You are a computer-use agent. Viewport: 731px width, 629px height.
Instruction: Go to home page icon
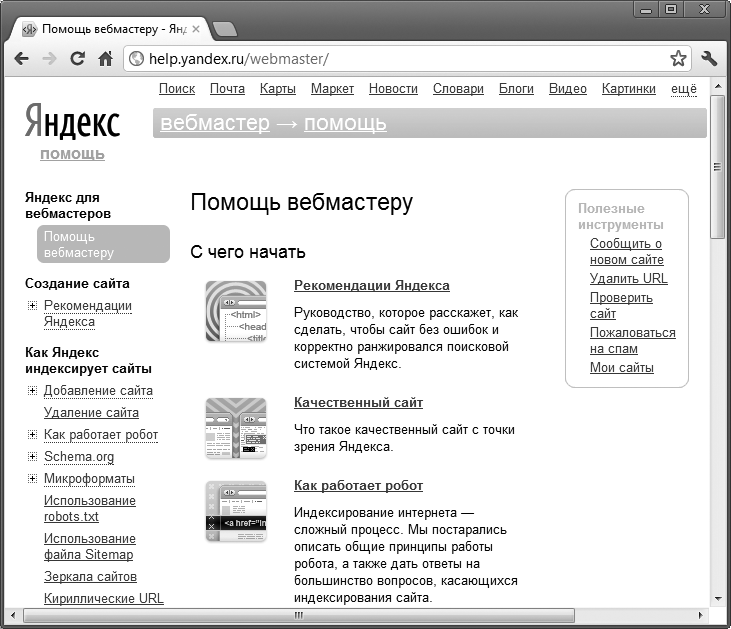coord(105,59)
